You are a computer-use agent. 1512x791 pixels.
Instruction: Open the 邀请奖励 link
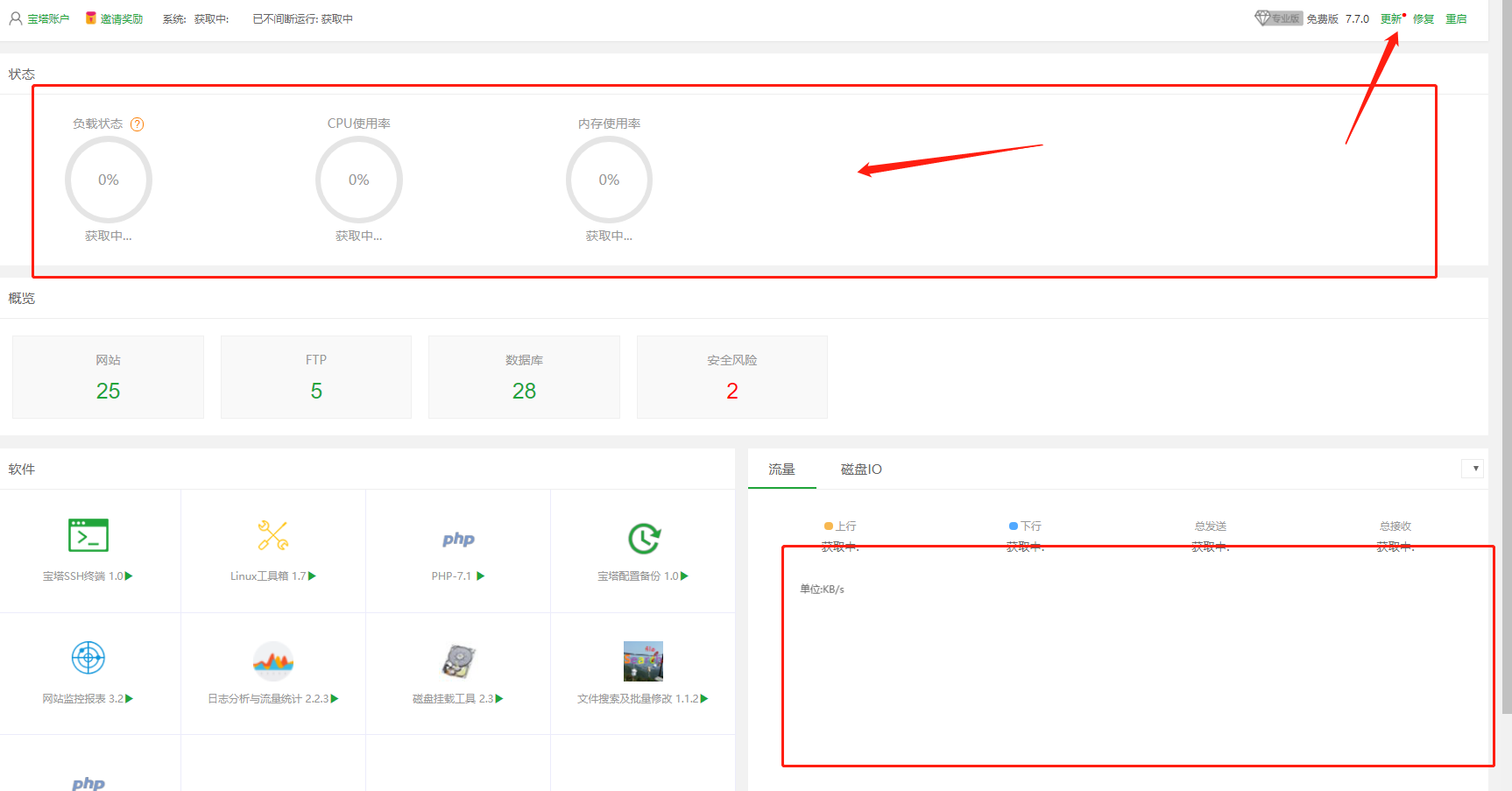[122, 18]
